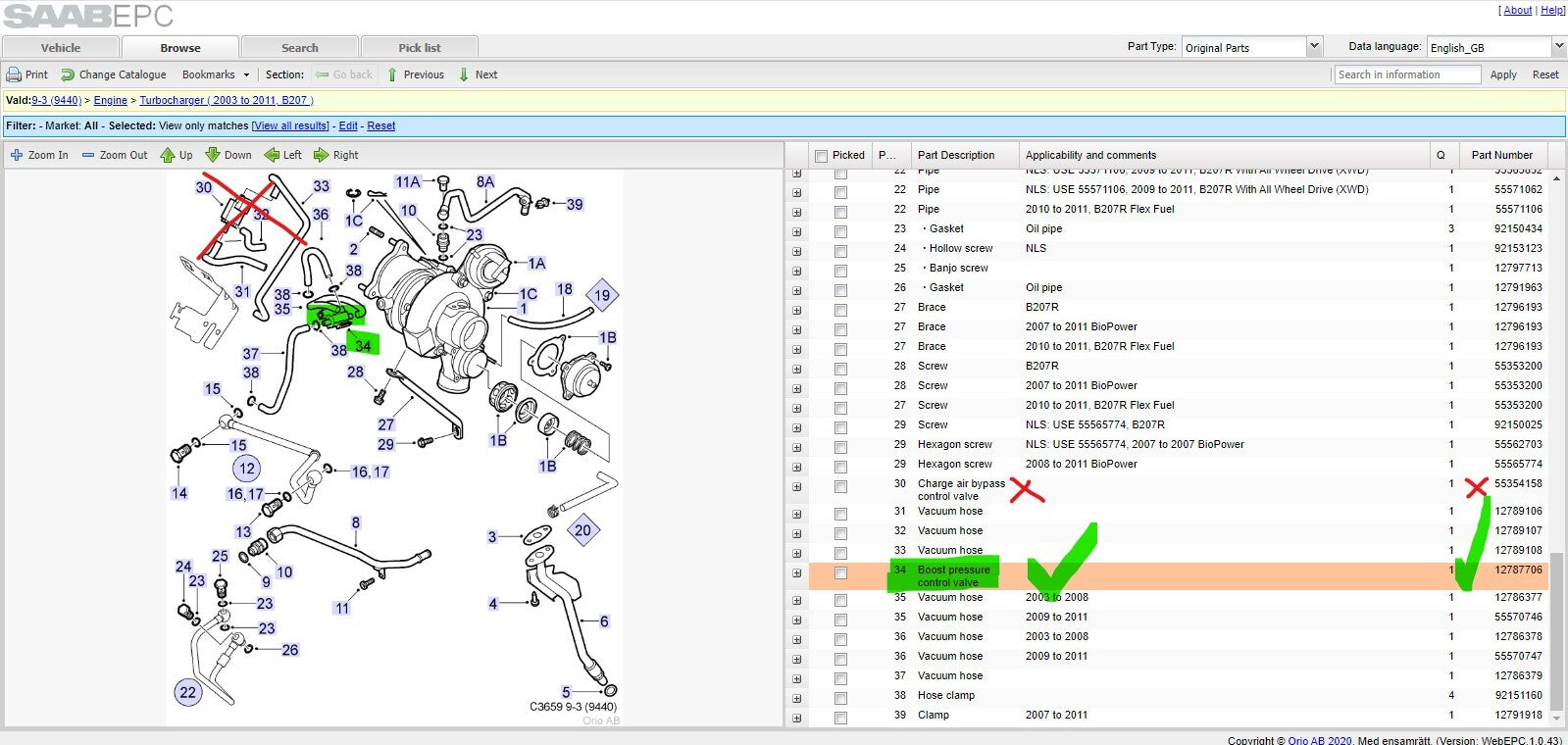Check the Hose clamp row checkbox
Viewport: 1568px width, 745px height.
tap(840, 698)
